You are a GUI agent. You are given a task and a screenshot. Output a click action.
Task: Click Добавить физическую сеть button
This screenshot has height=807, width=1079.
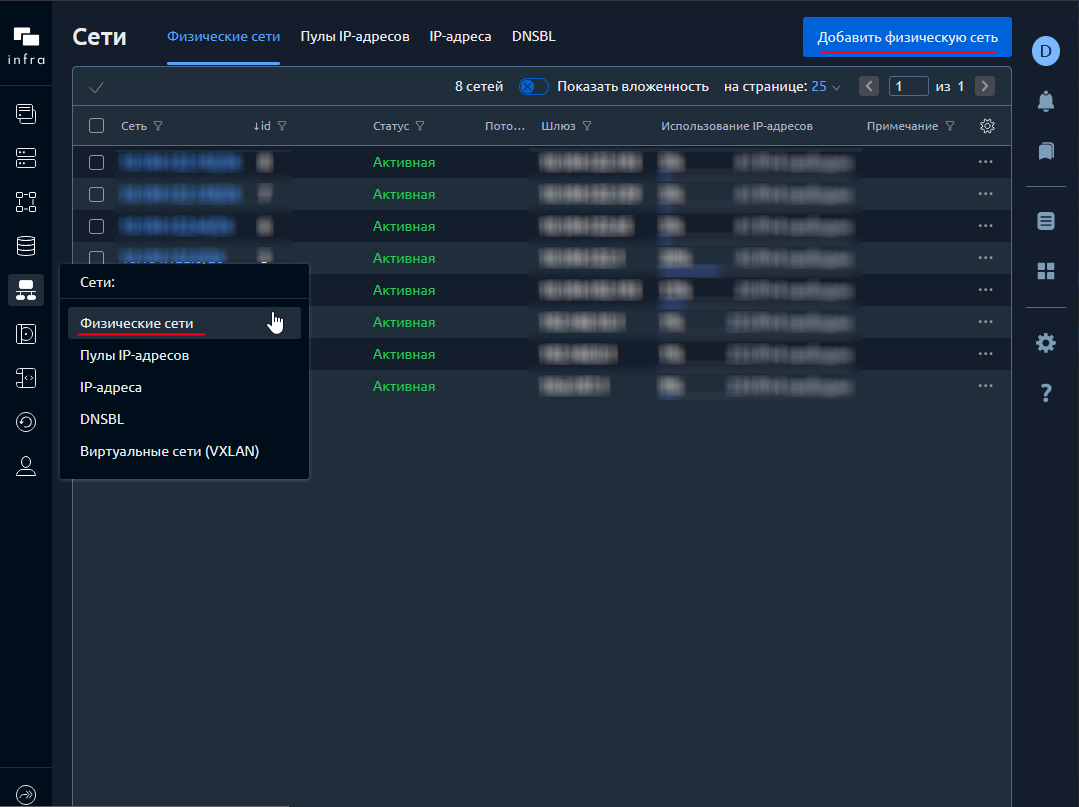pos(907,37)
